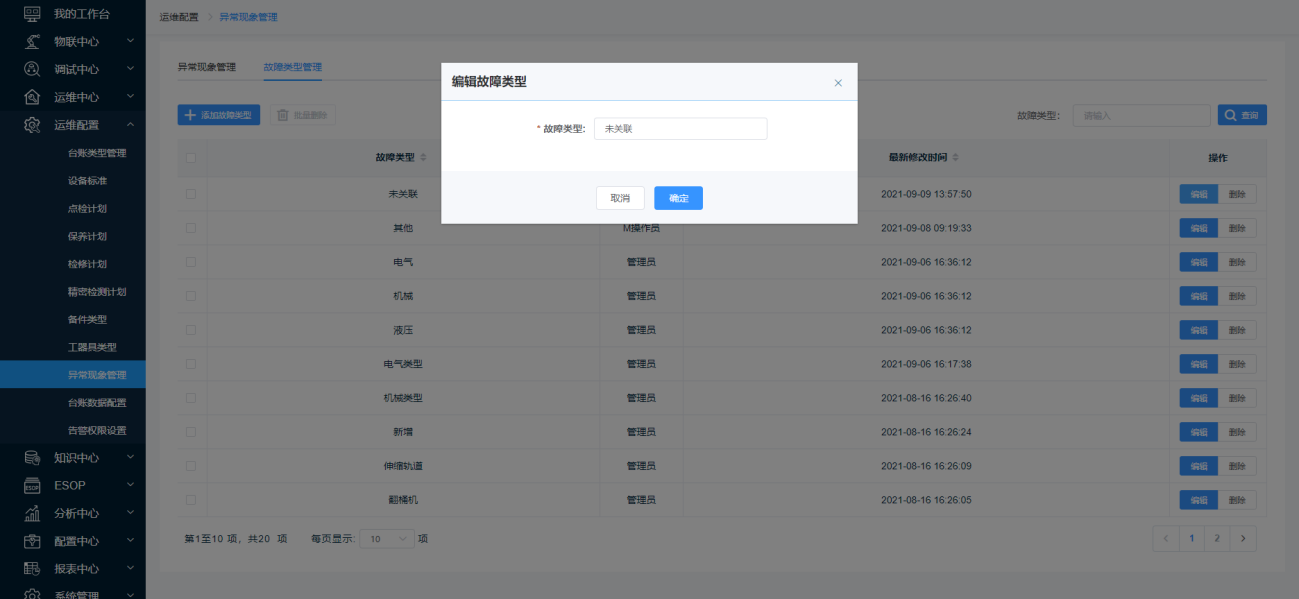
Task: Sort by 故障类型 column arrows
Action: click(423, 158)
